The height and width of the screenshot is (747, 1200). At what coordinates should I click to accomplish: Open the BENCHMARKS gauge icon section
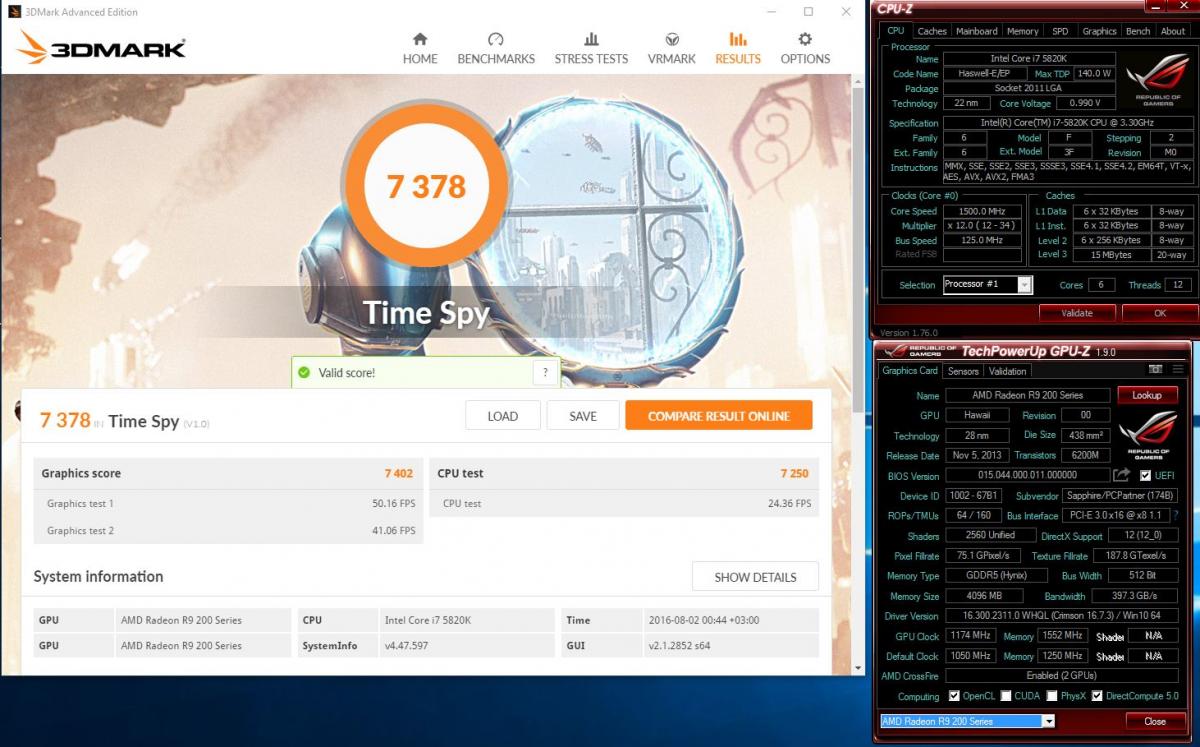[496, 48]
